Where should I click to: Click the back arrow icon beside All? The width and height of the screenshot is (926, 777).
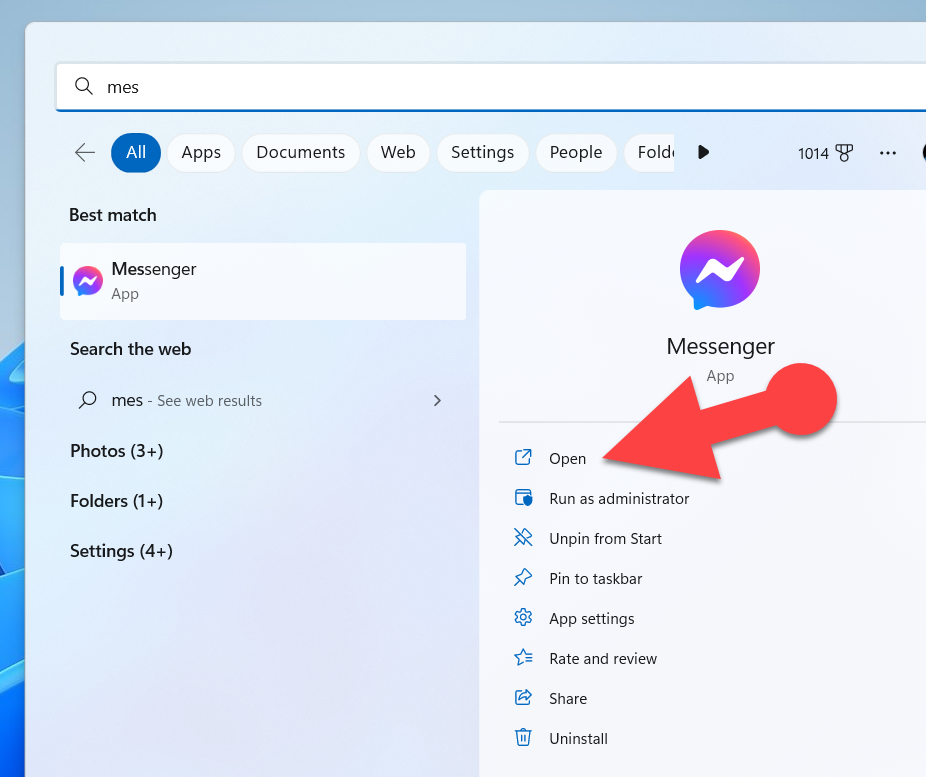84,152
